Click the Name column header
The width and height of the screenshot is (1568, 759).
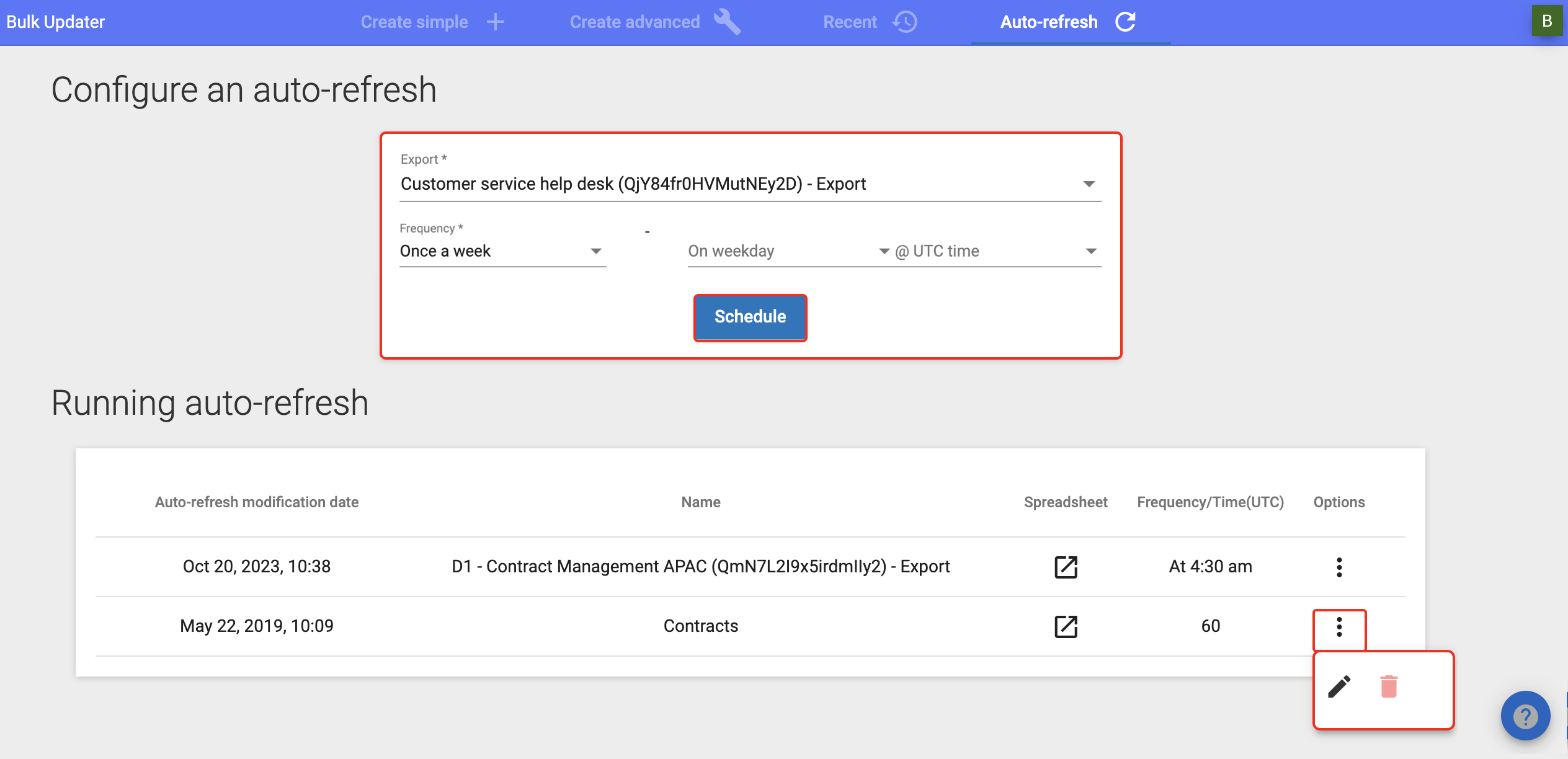click(701, 502)
